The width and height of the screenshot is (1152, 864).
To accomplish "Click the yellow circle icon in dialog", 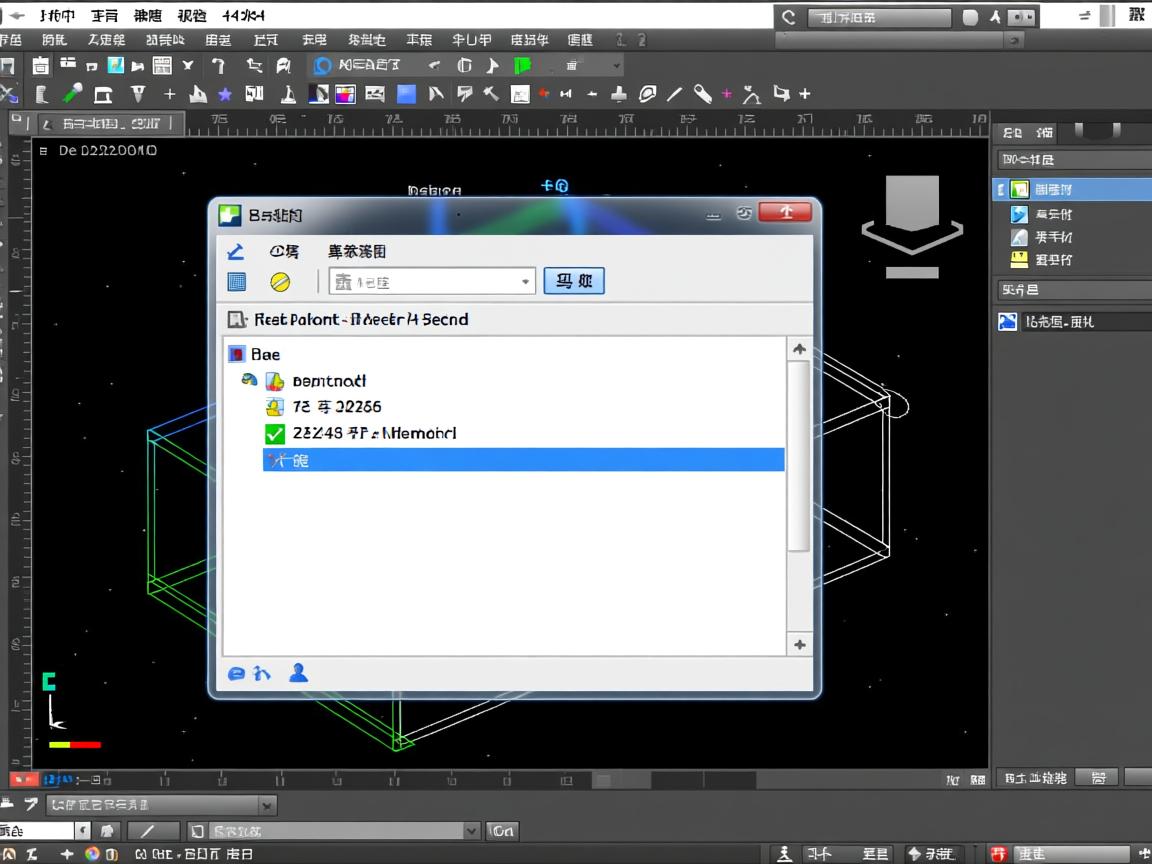I will [280, 282].
